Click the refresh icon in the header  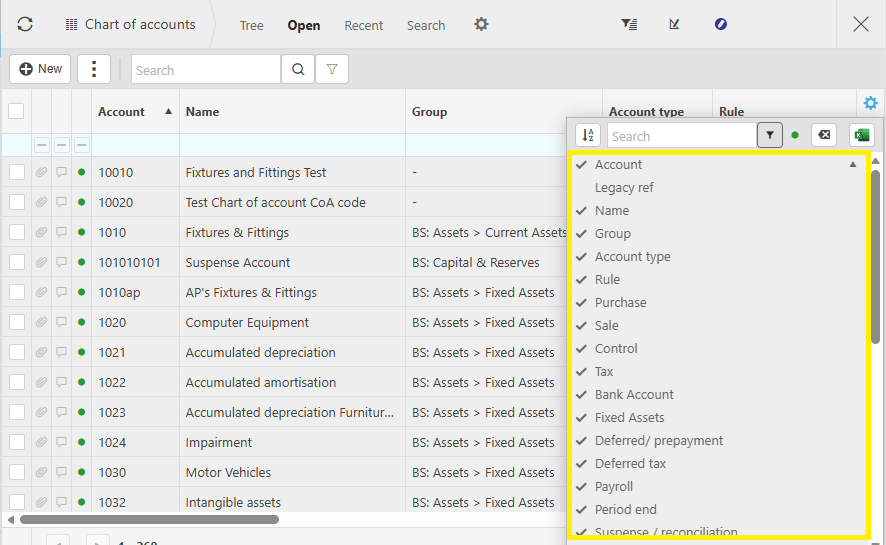(x=25, y=24)
